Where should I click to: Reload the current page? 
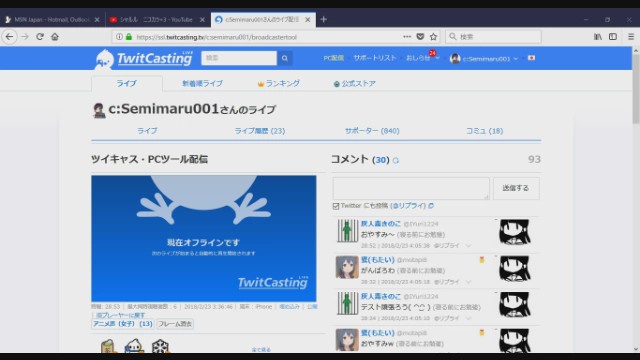tap(40, 37)
